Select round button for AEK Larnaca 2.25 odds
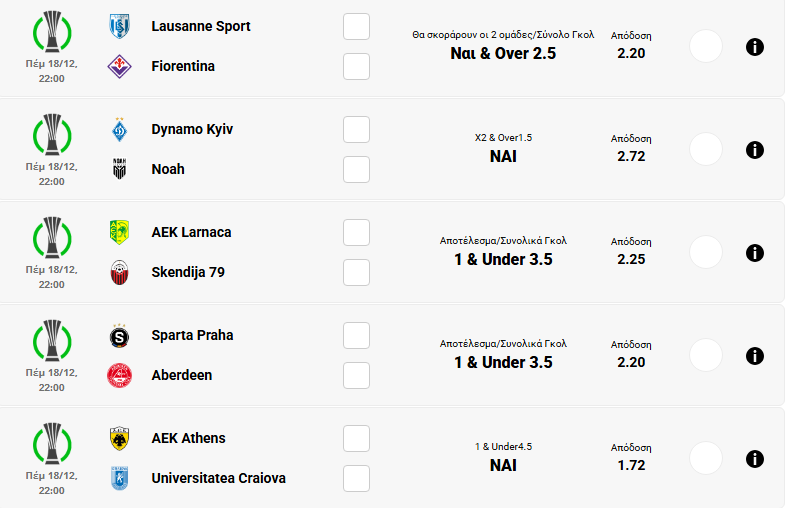The width and height of the screenshot is (785, 508). click(706, 253)
